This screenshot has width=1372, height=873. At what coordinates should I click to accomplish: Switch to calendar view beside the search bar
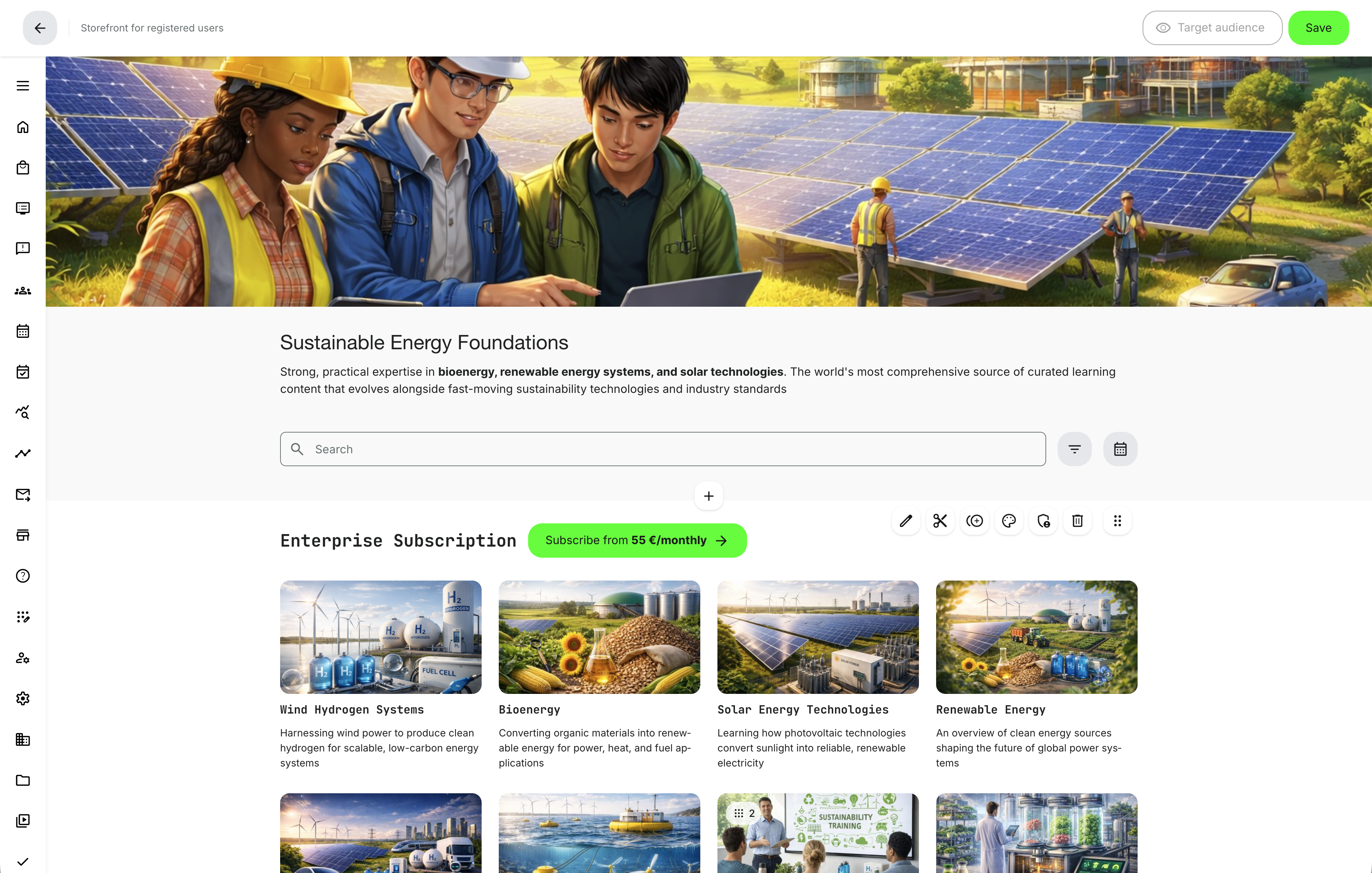click(1120, 449)
